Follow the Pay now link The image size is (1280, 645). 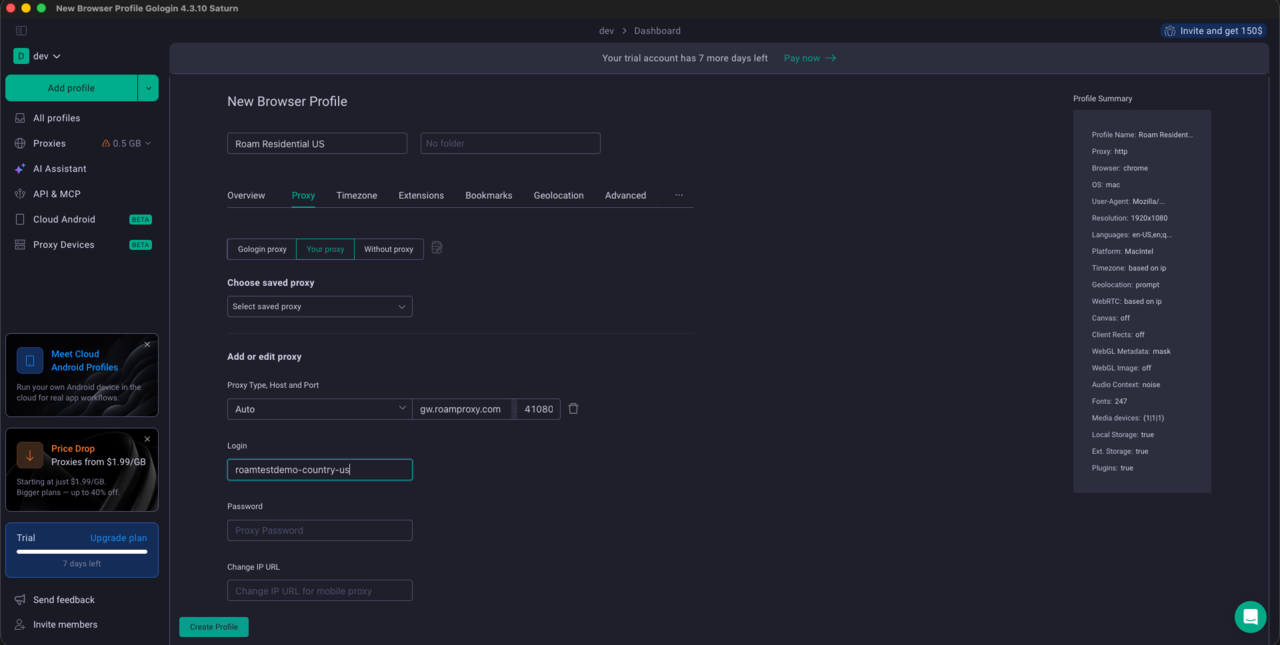pyautogui.click(x=810, y=58)
